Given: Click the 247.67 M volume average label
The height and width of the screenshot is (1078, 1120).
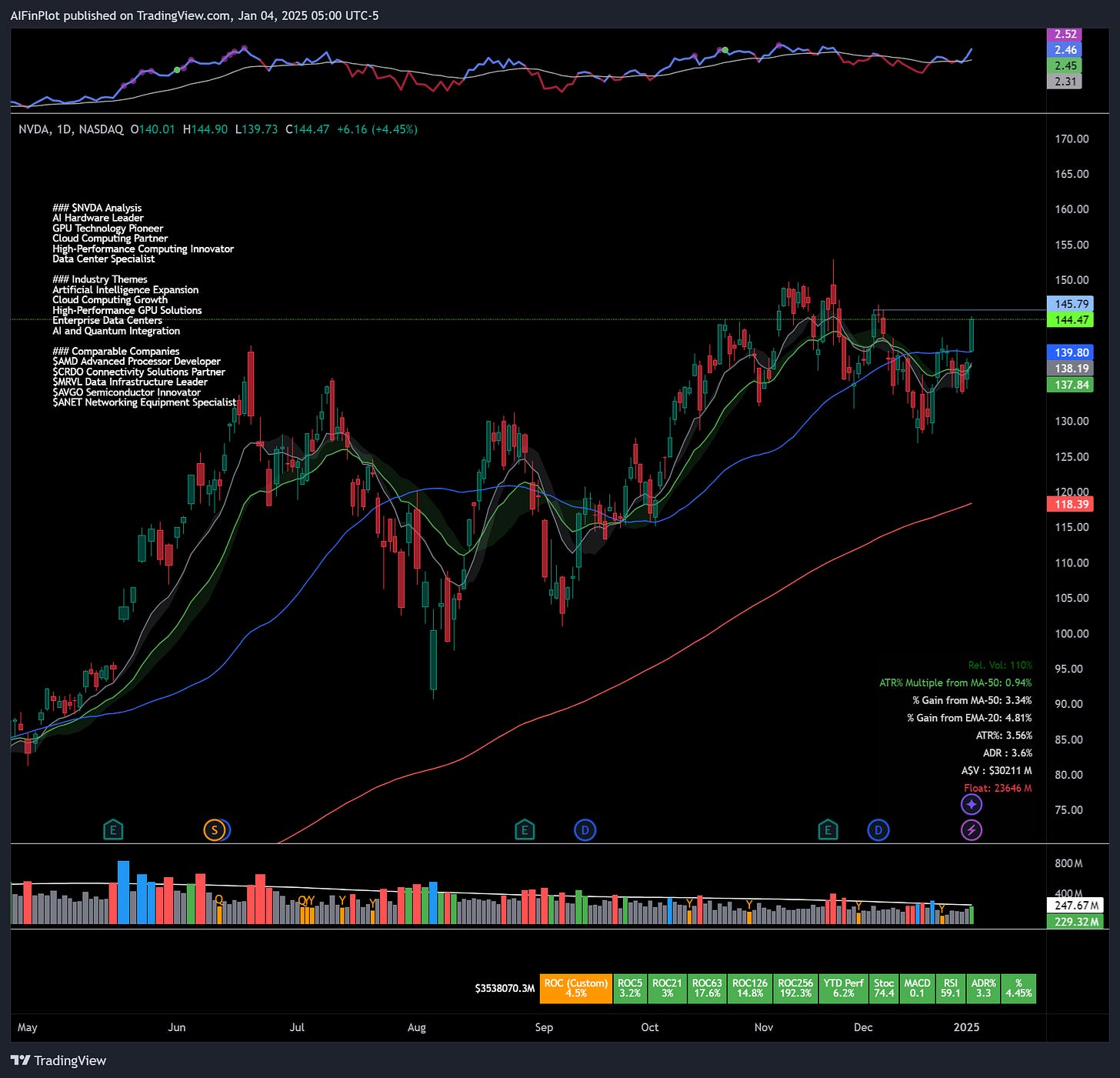Looking at the screenshot, I should coord(1076,906).
